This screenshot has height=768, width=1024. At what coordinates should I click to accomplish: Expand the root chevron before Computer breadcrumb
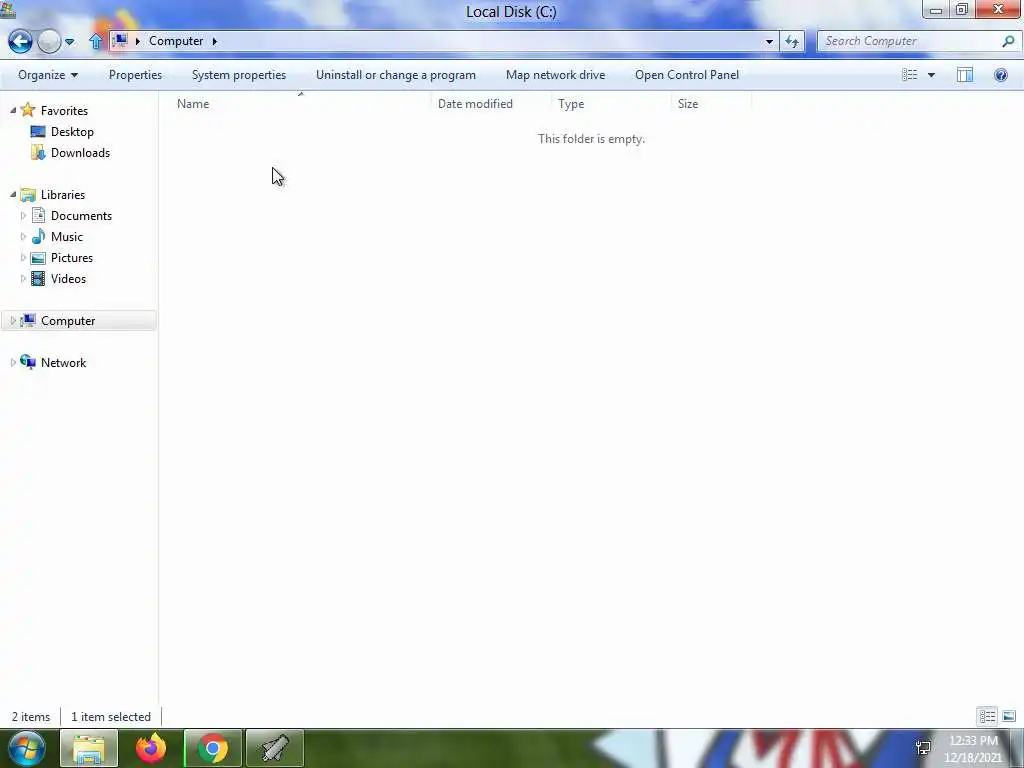pyautogui.click(x=138, y=41)
